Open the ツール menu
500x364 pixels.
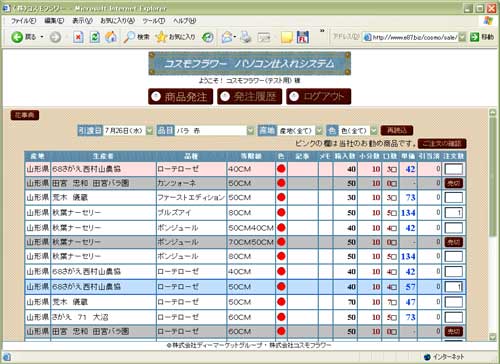click(154, 21)
